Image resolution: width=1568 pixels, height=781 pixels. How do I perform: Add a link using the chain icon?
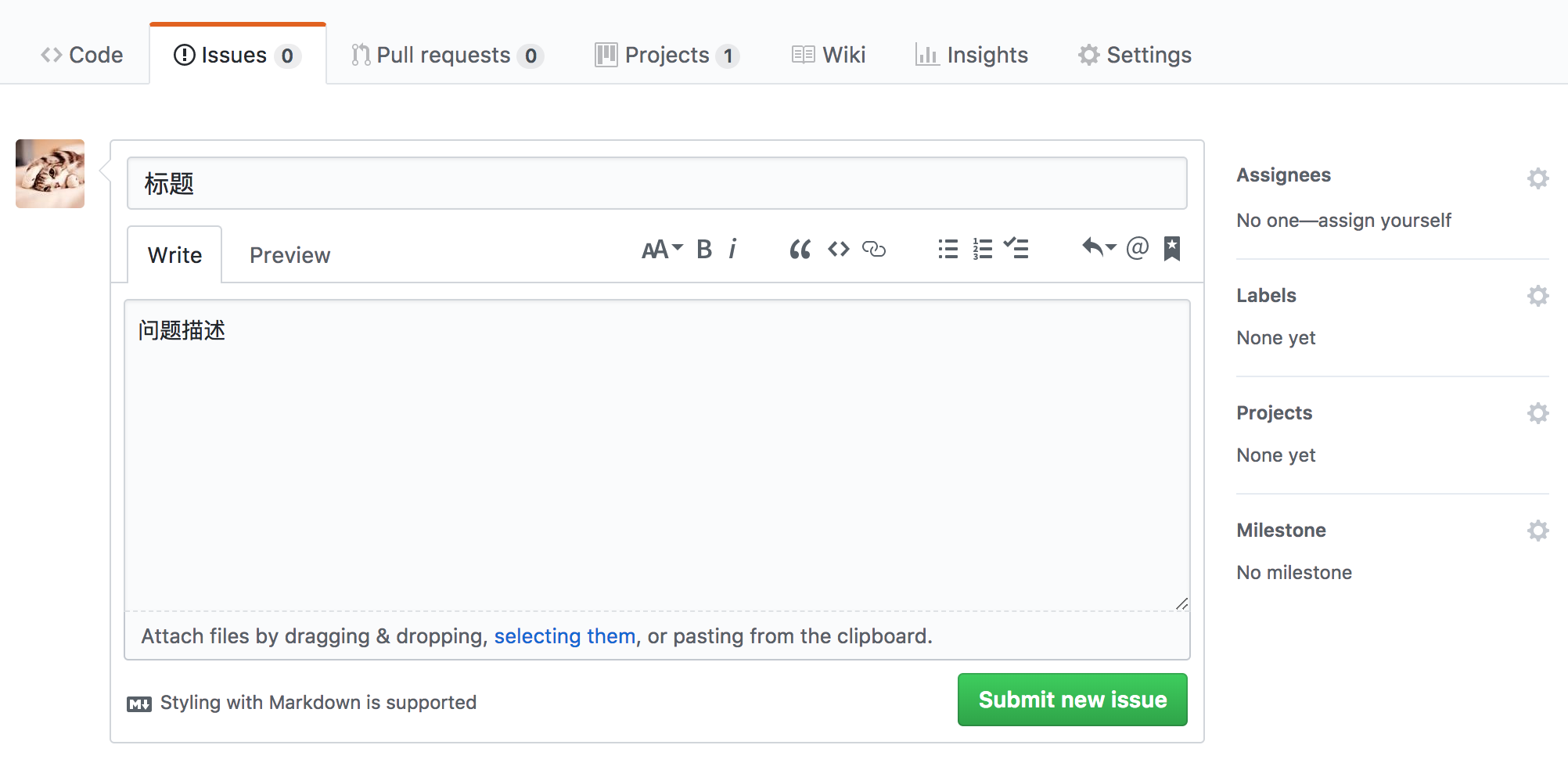click(874, 250)
